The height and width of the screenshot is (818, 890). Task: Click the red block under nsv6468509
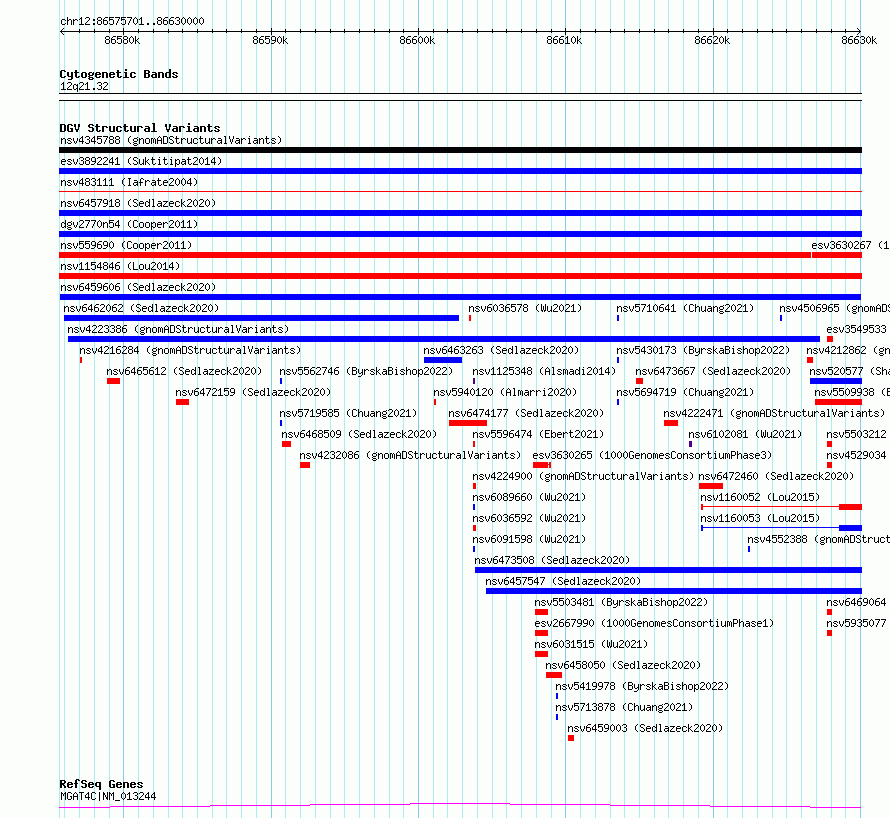pyautogui.click(x=287, y=444)
